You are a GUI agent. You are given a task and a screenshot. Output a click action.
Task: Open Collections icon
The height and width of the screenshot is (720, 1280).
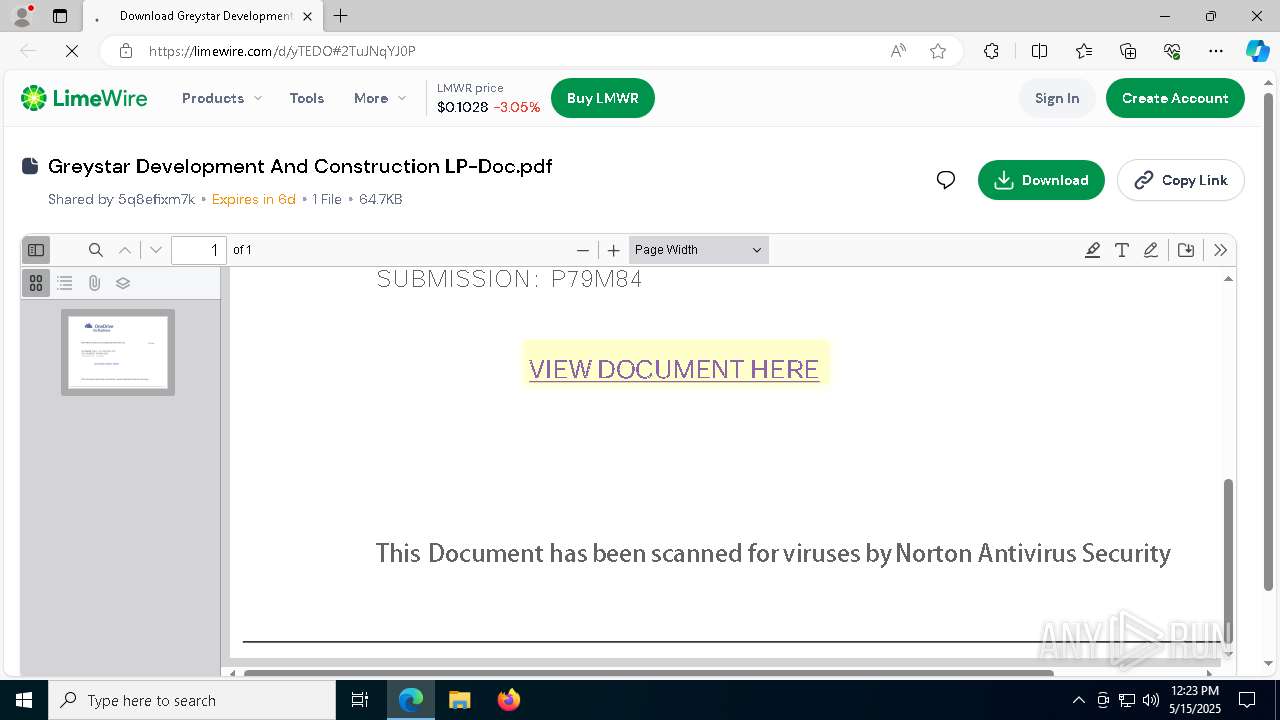(x=1128, y=51)
